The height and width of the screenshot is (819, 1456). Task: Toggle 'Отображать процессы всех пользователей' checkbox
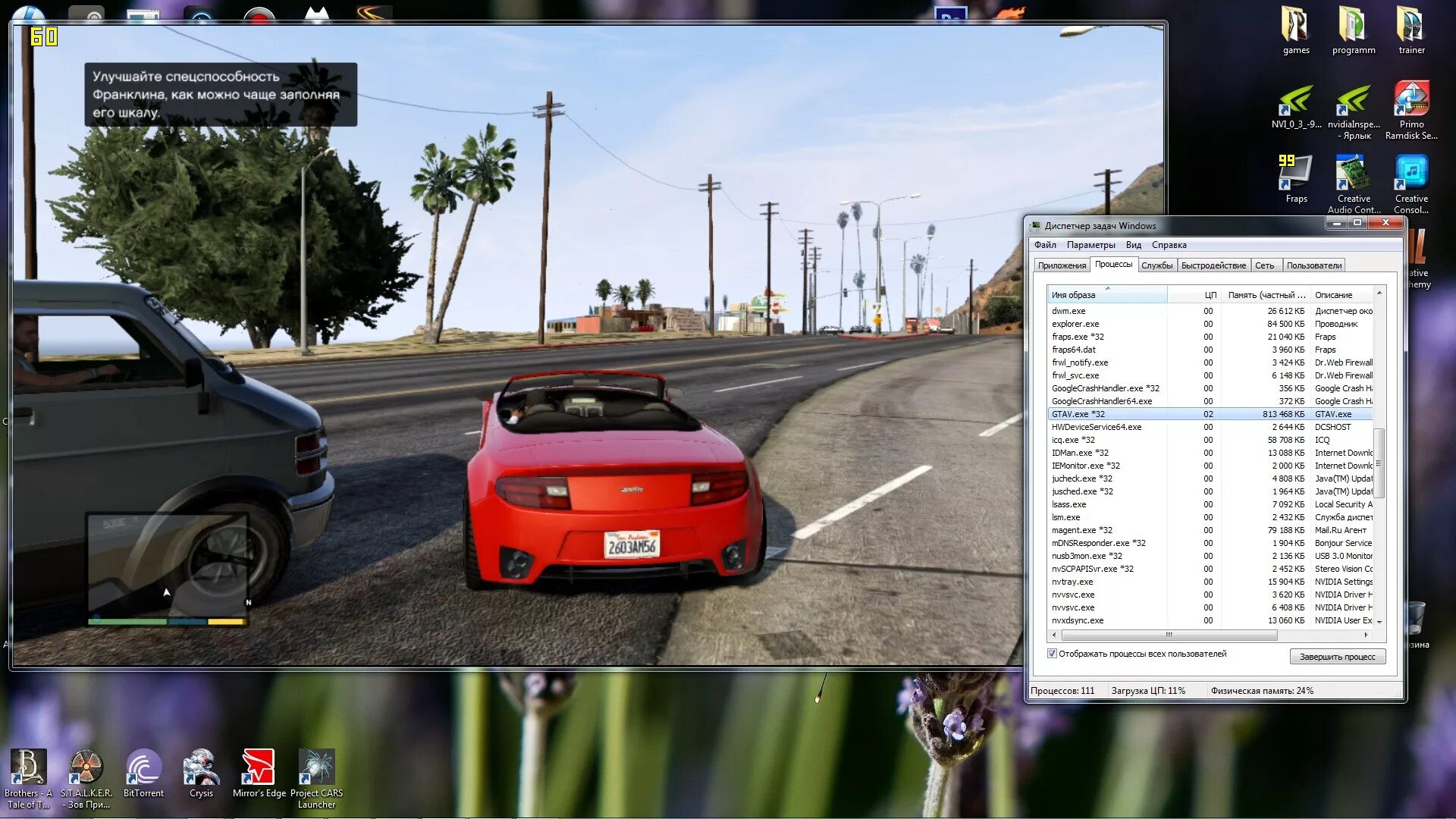pyautogui.click(x=1052, y=654)
